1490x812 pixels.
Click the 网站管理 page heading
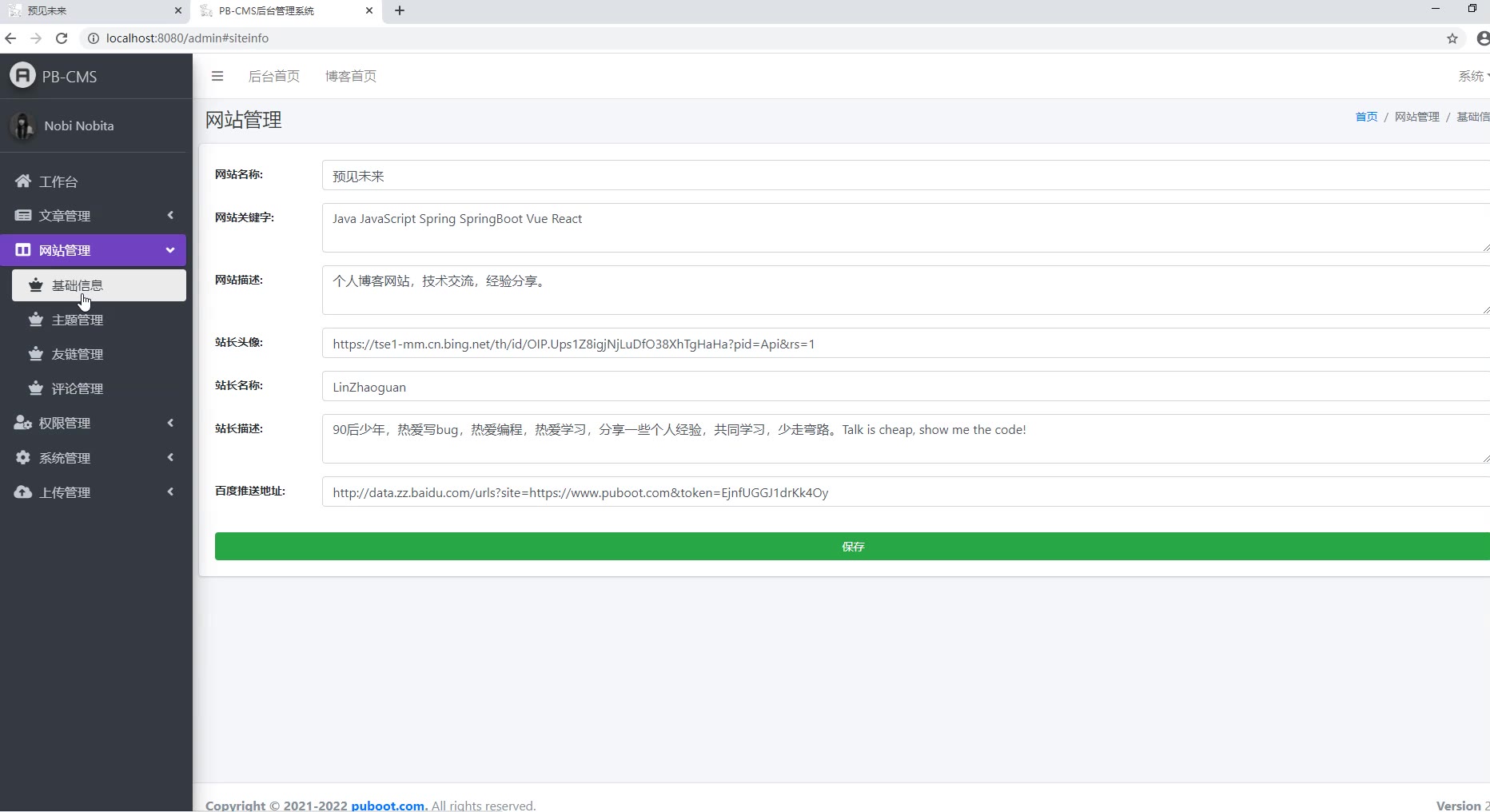click(244, 120)
